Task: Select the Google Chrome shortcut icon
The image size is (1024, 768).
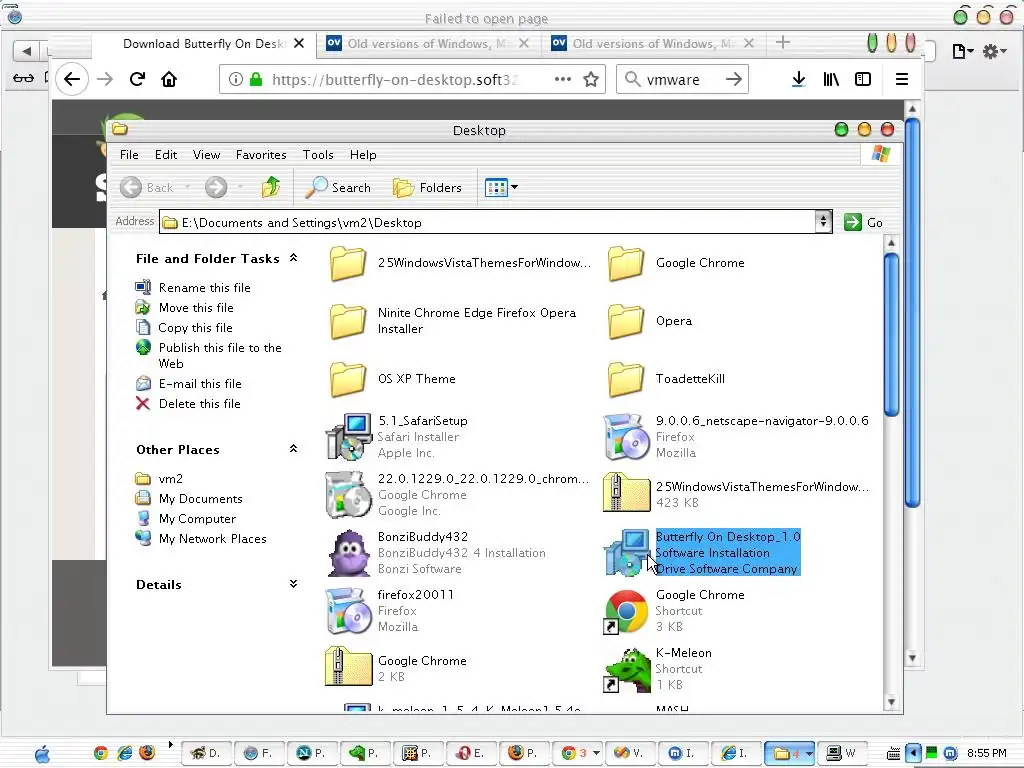Action: coord(626,611)
